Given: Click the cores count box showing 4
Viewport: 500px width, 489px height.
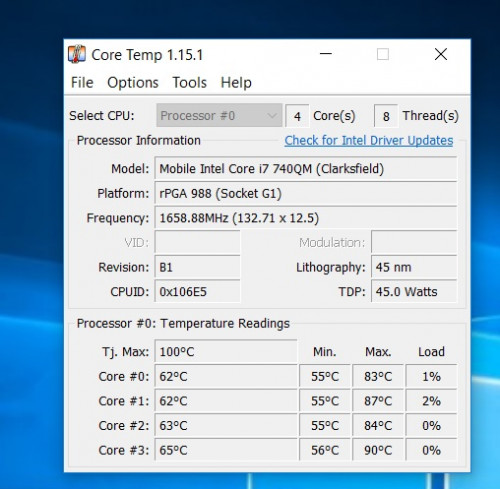Looking at the screenshot, I should coord(297,116).
